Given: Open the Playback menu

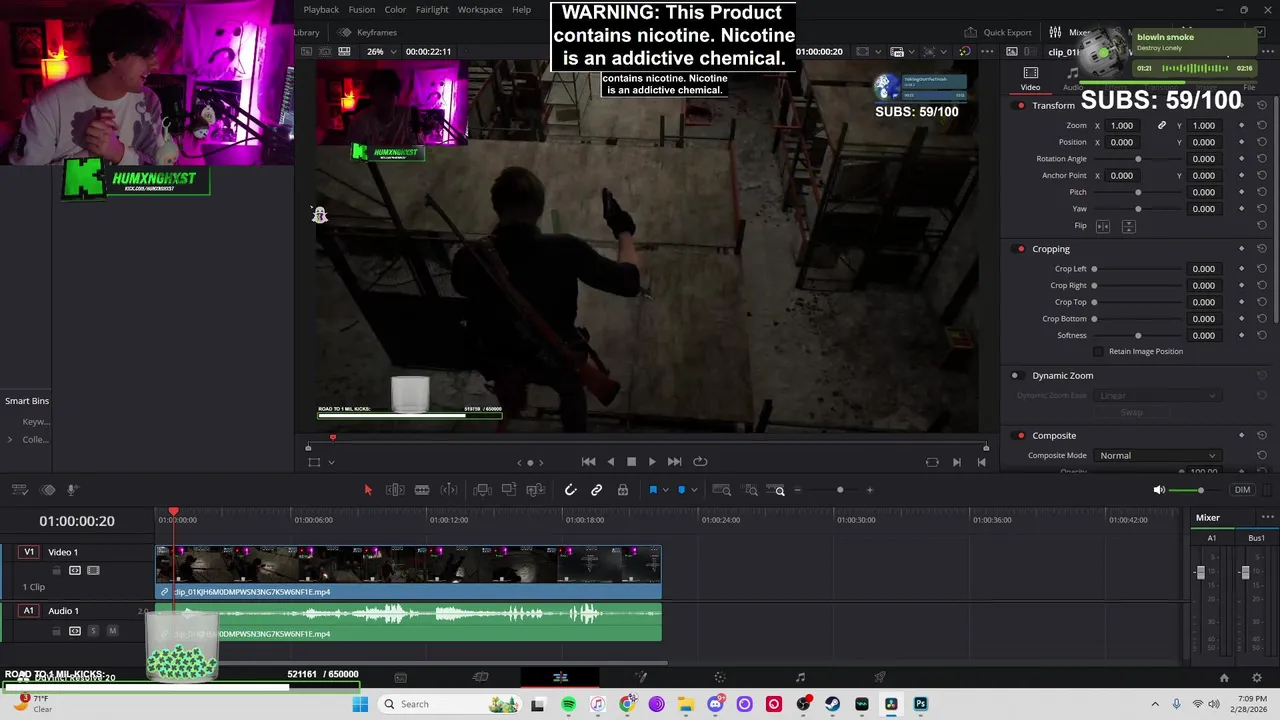Looking at the screenshot, I should 321,9.
